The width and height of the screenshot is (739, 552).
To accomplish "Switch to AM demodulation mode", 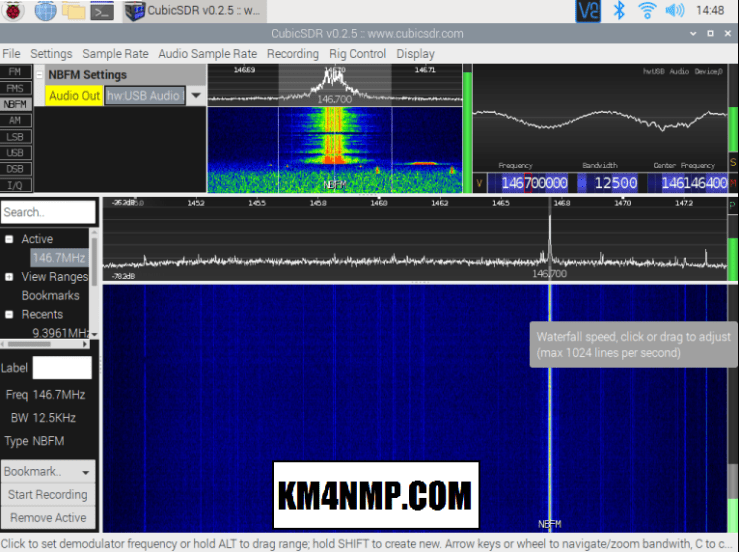I will click(x=15, y=120).
